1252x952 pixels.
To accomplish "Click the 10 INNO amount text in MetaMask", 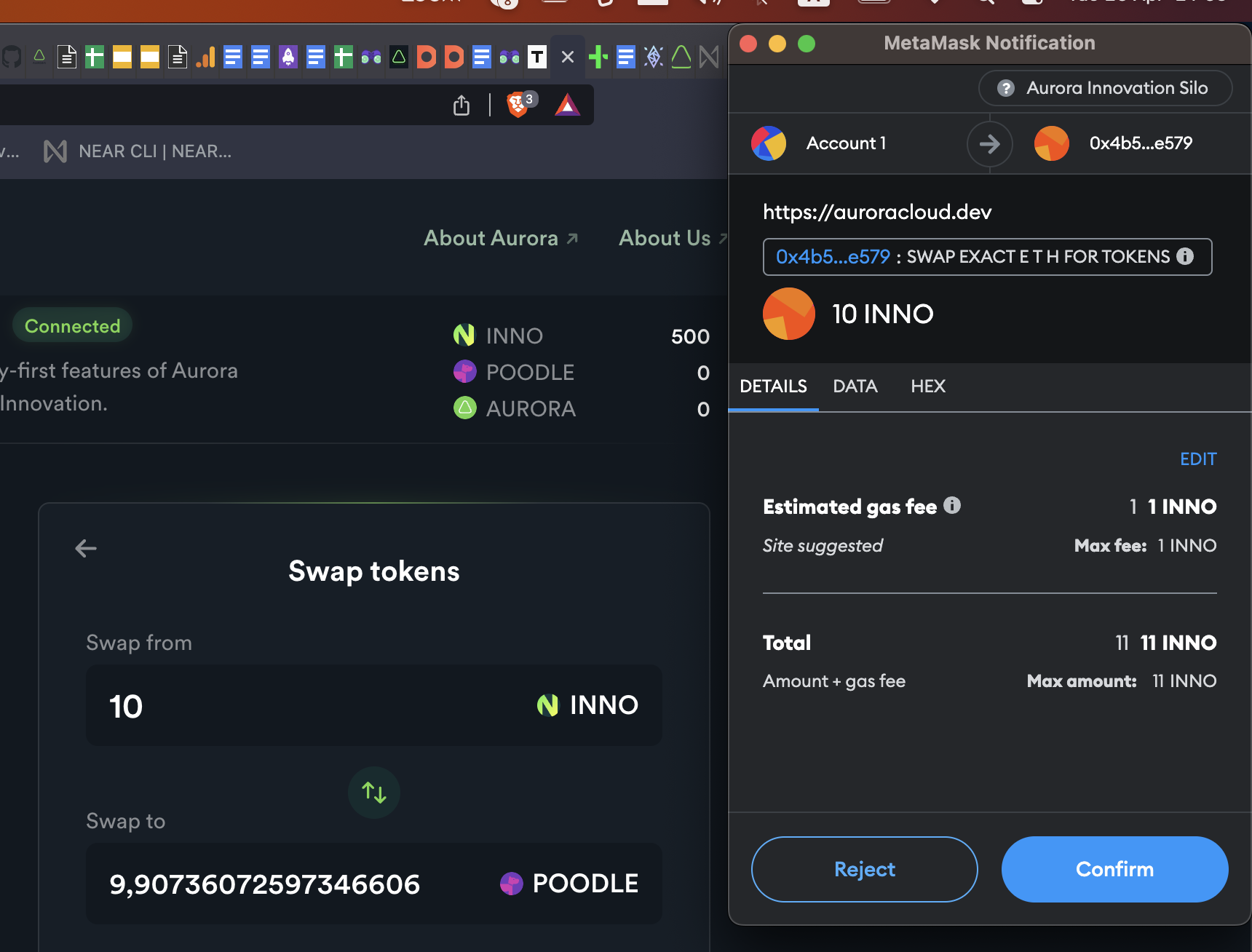I will (883, 314).
